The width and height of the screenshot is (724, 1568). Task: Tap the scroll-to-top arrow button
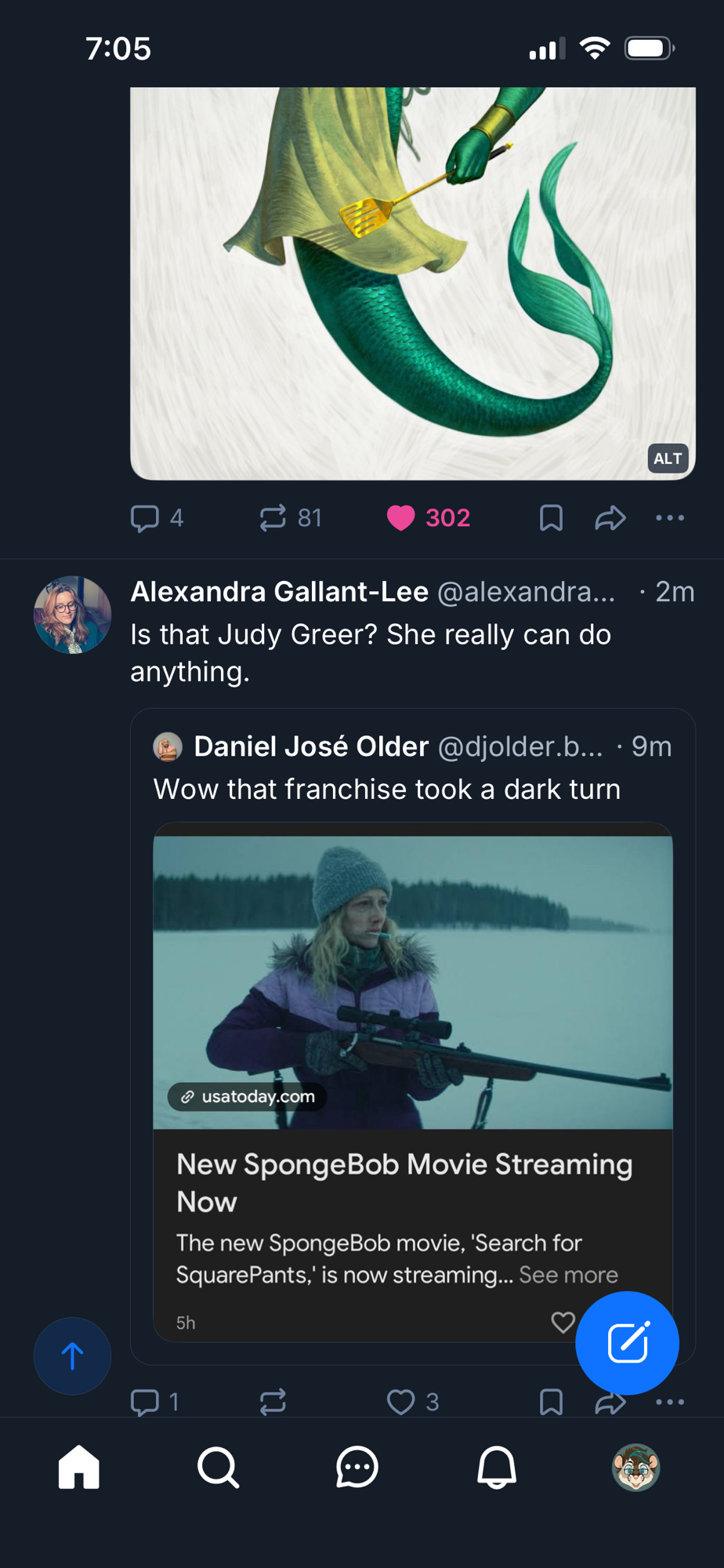(x=72, y=1356)
